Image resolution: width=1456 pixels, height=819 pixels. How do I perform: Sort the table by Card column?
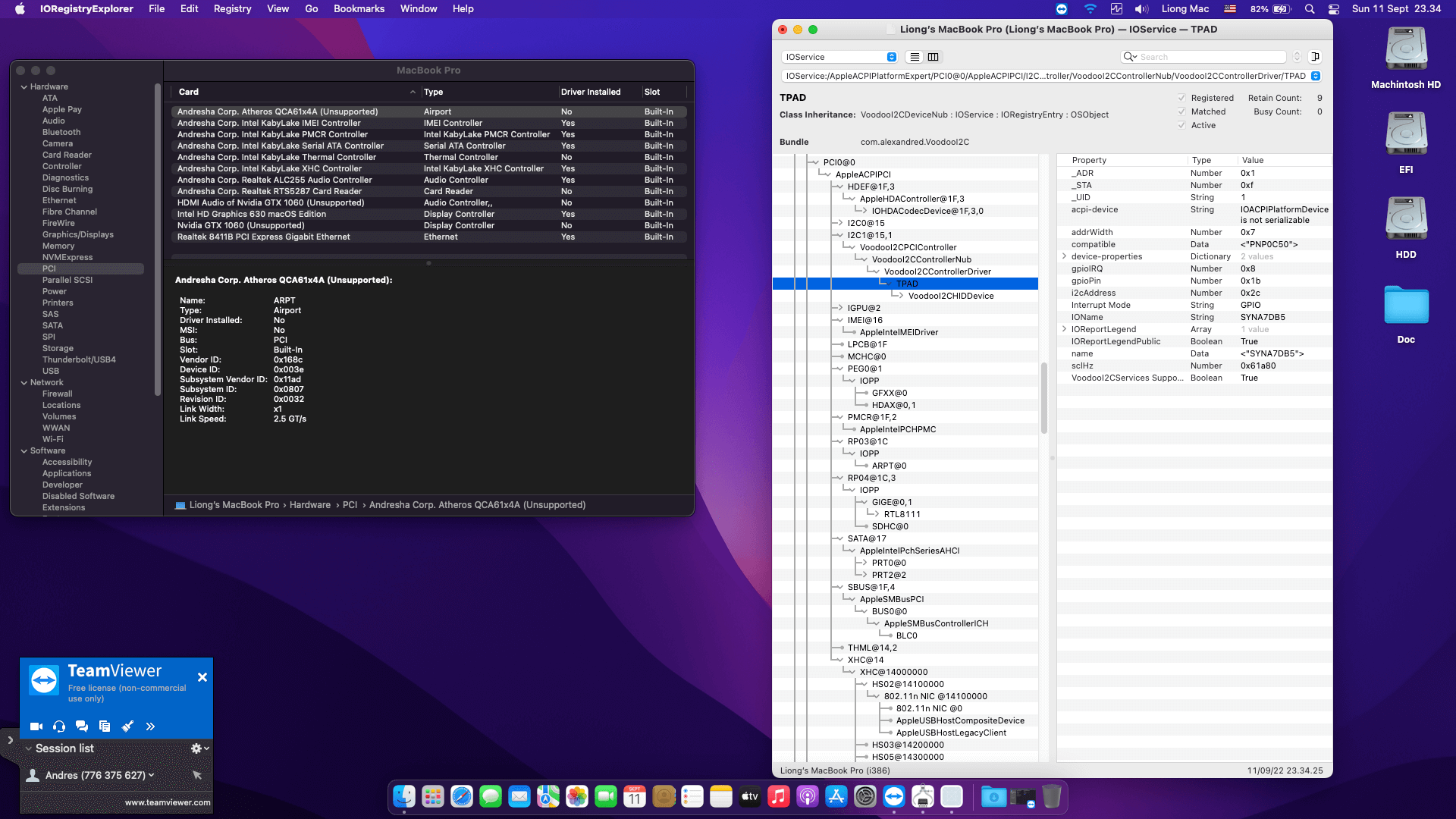pos(296,92)
